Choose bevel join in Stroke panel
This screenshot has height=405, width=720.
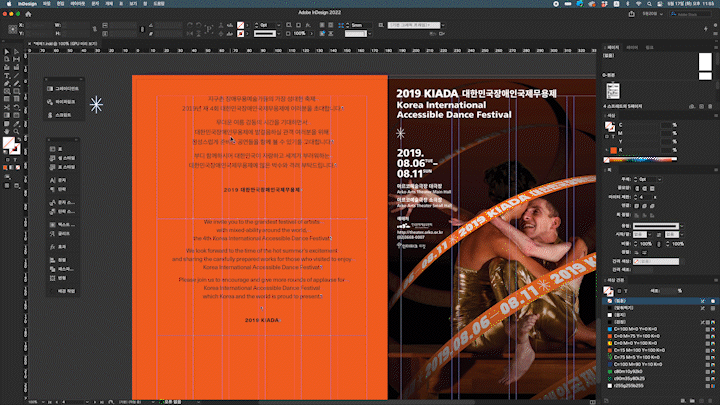[652, 206]
